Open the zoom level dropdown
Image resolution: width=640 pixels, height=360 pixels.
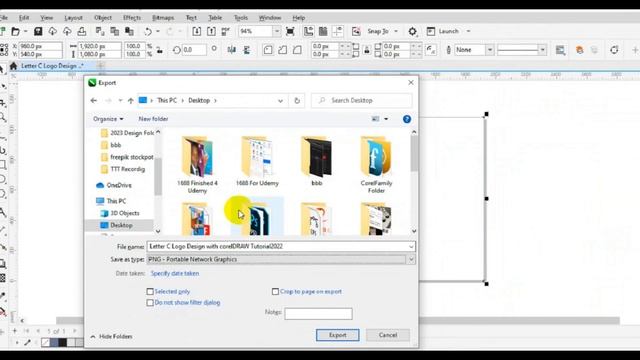(277, 31)
